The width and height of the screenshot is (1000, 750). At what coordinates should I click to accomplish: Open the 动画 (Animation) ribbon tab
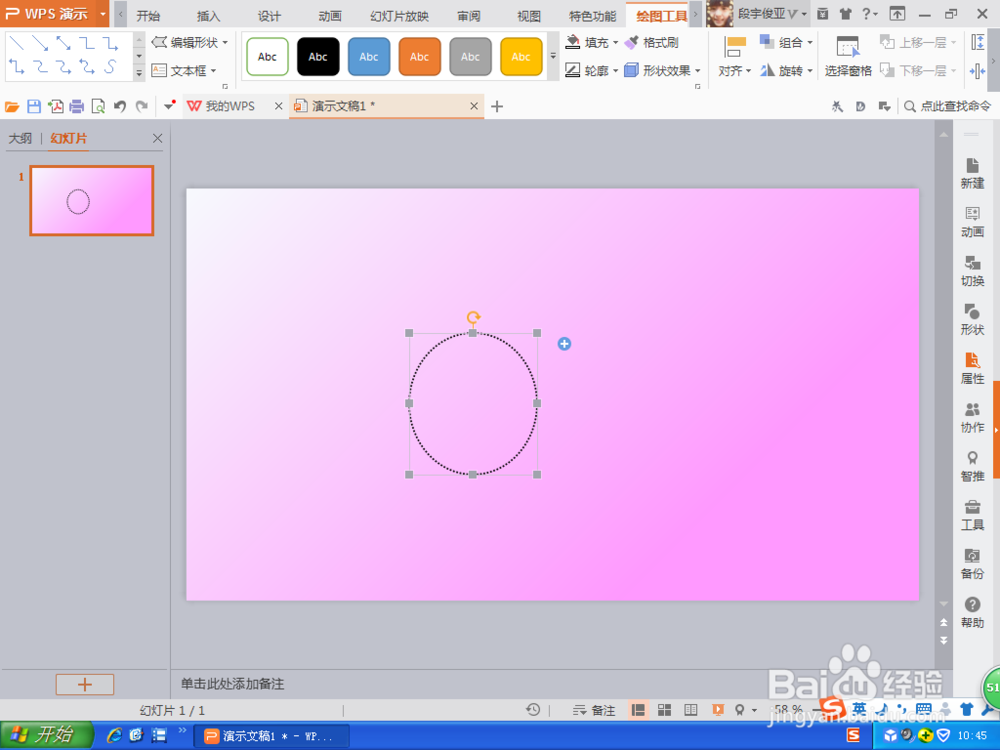tap(330, 16)
